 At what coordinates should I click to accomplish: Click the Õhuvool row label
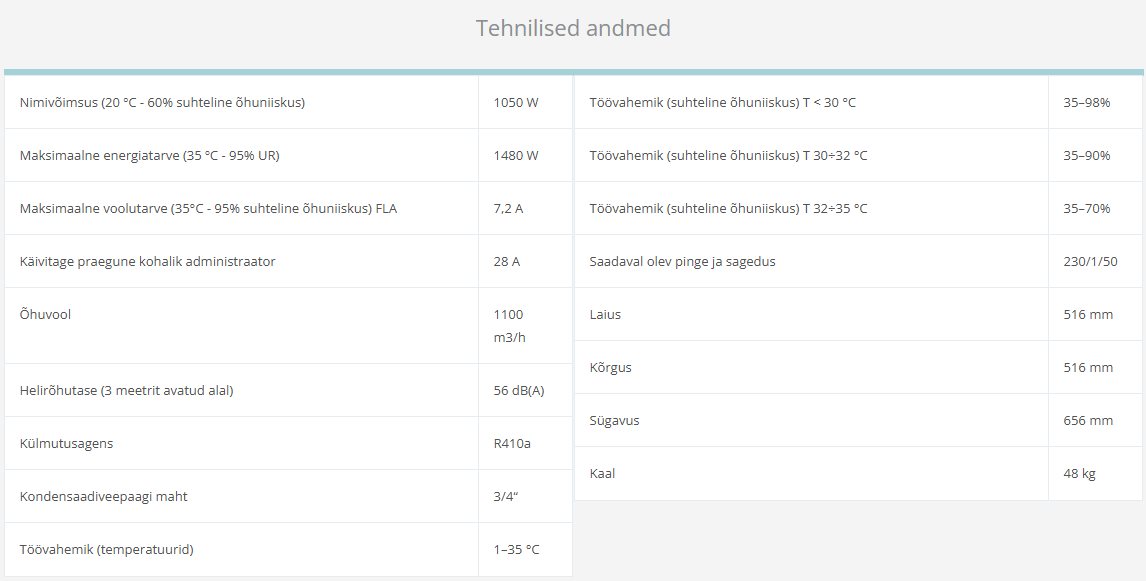click(45, 315)
